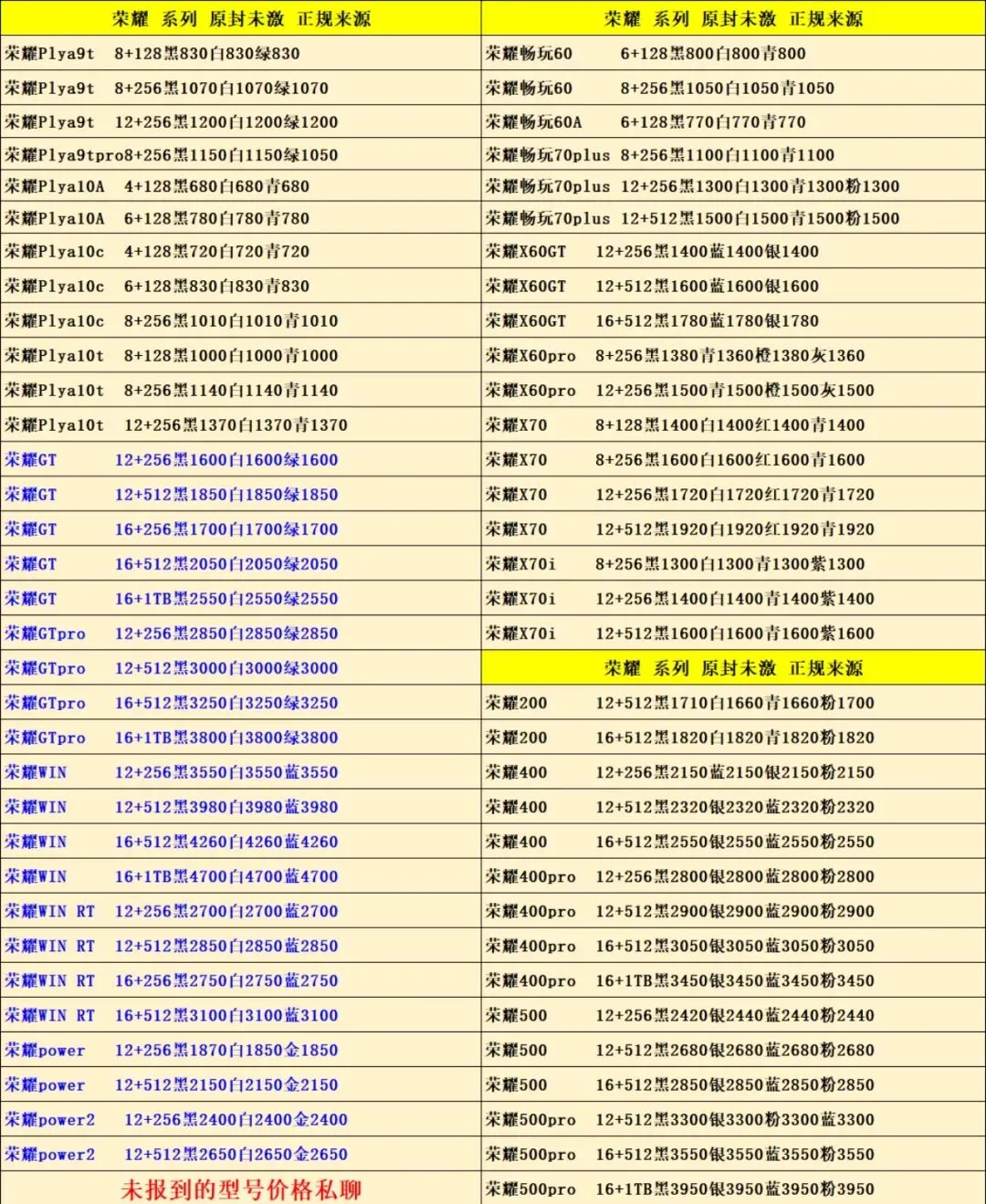Click row '荣耀GT 16+1TB黑2550白2550绿2550'
The width and height of the screenshot is (986, 1204).
point(241,599)
